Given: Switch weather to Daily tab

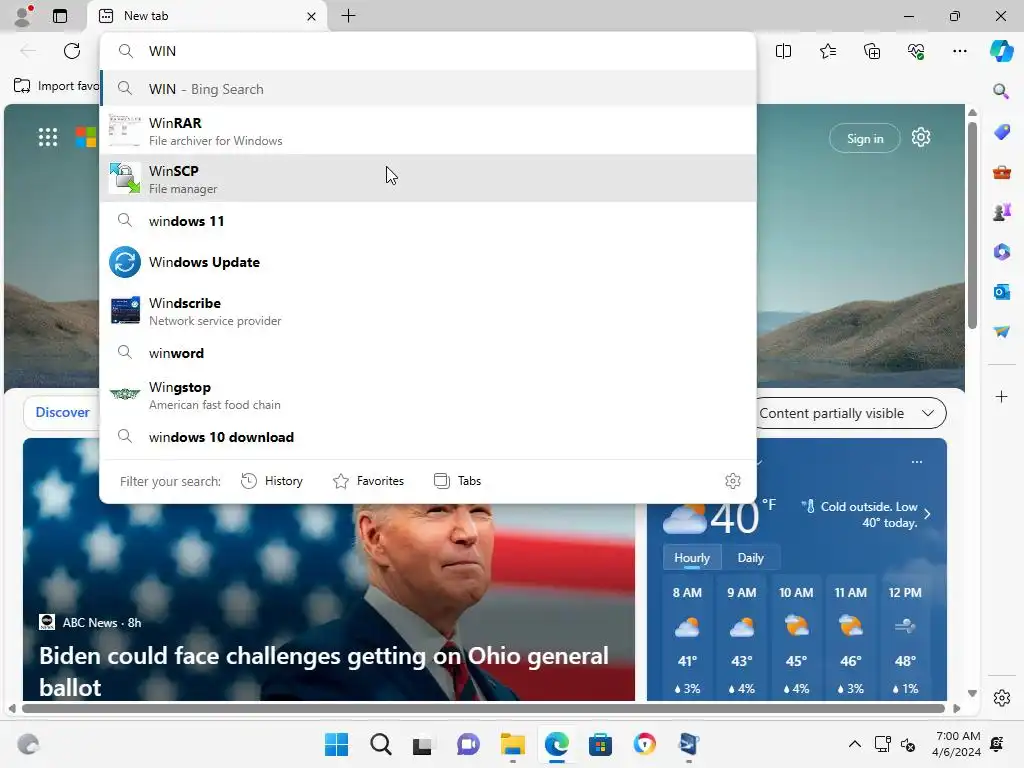Looking at the screenshot, I should coord(750,558).
